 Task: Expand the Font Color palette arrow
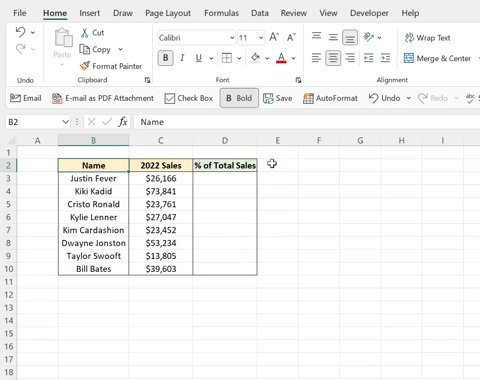[x=293, y=58]
